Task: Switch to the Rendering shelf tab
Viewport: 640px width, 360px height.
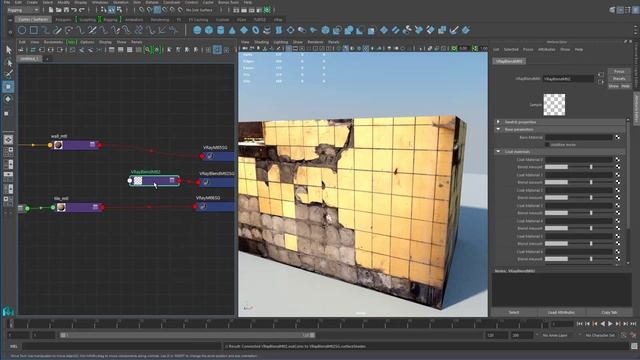Action: pos(160,20)
